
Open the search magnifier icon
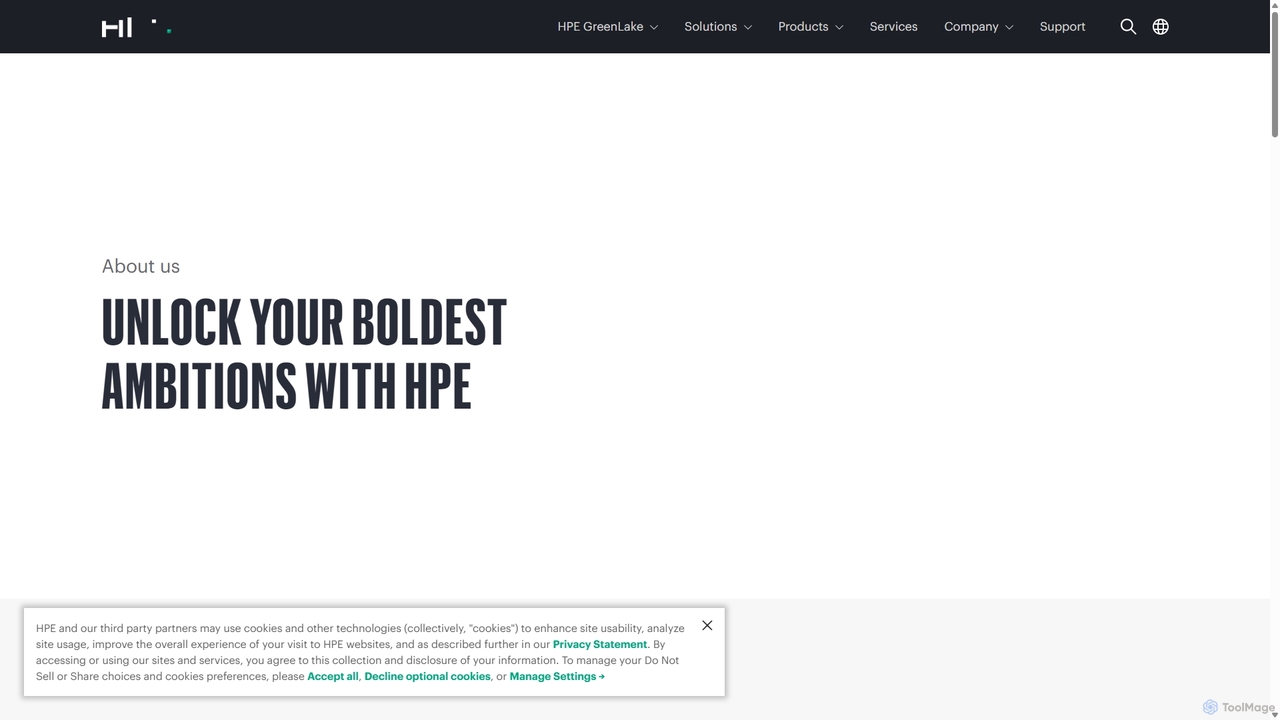pos(1128,27)
